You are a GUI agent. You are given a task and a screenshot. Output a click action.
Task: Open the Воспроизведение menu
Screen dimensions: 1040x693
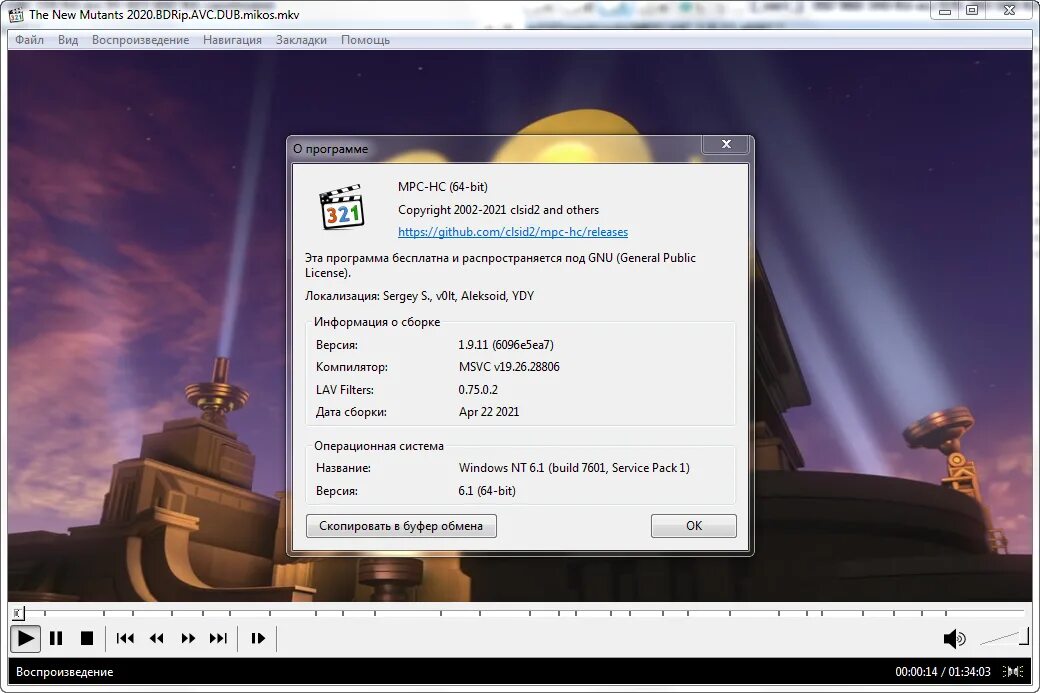141,40
